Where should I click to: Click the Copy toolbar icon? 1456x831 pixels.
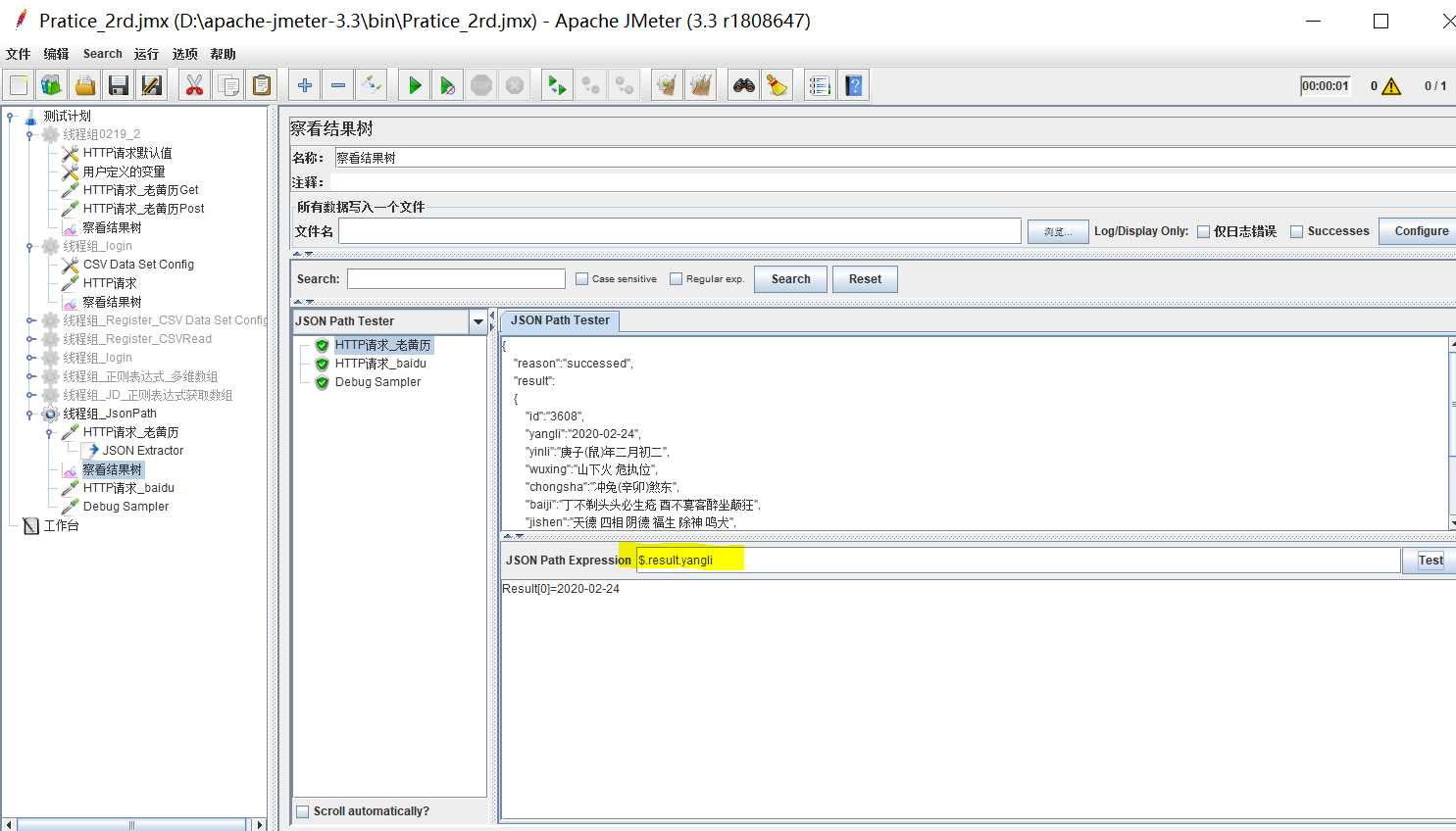tap(228, 86)
